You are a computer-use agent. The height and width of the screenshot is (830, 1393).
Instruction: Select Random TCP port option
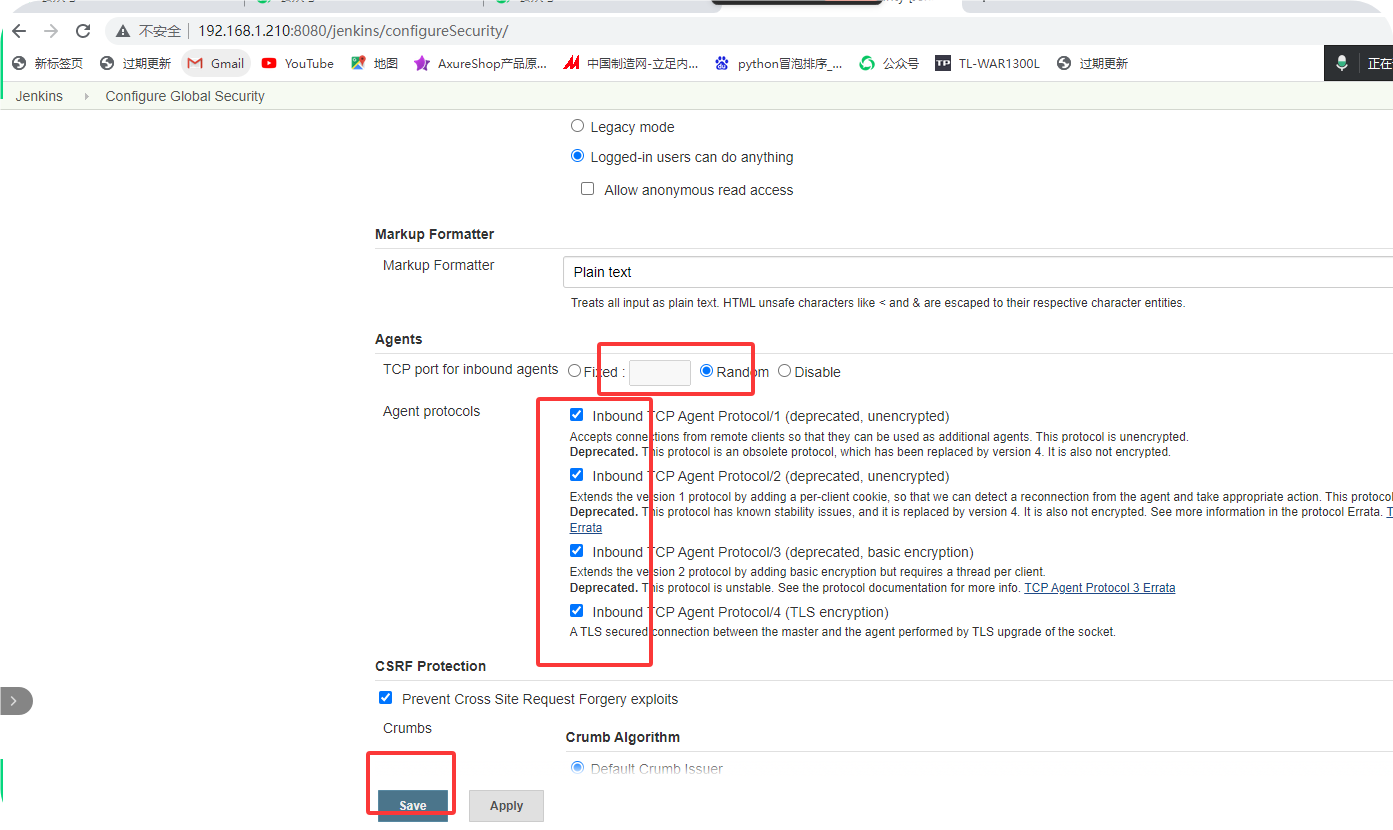pyautogui.click(x=707, y=371)
